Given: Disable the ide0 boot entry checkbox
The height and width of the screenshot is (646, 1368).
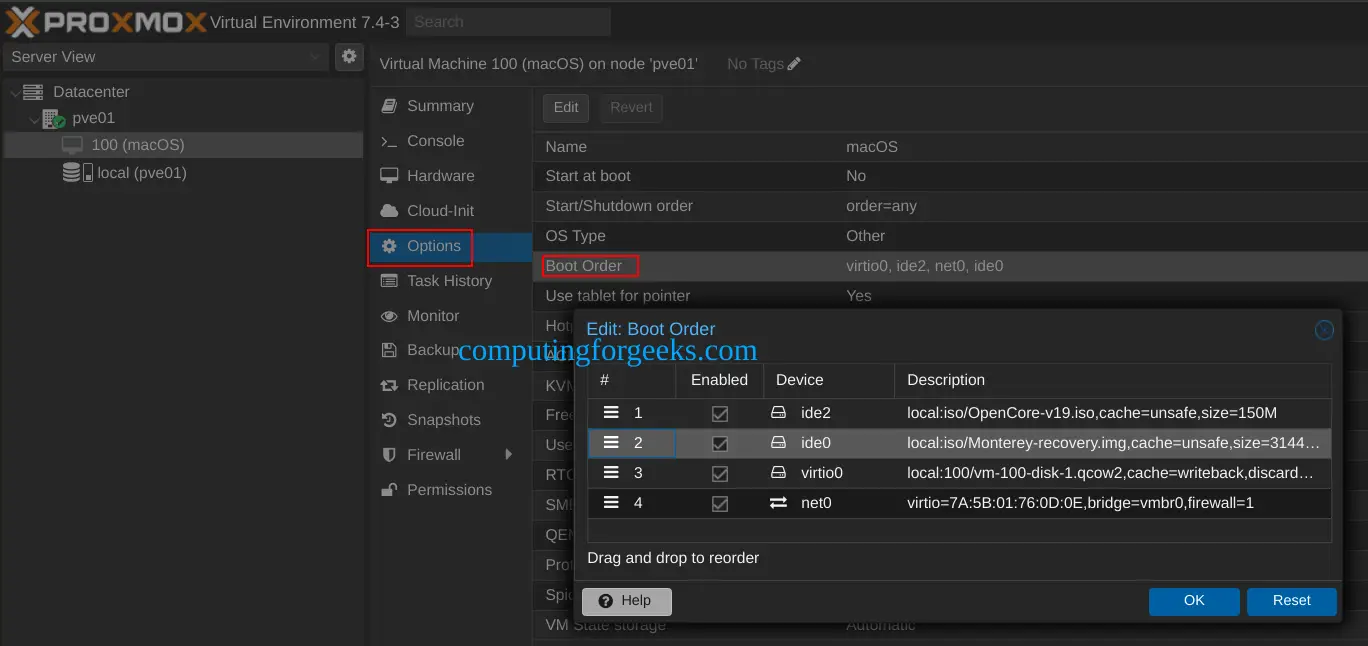Looking at the screenshot, I should click(x=720, y=442).
